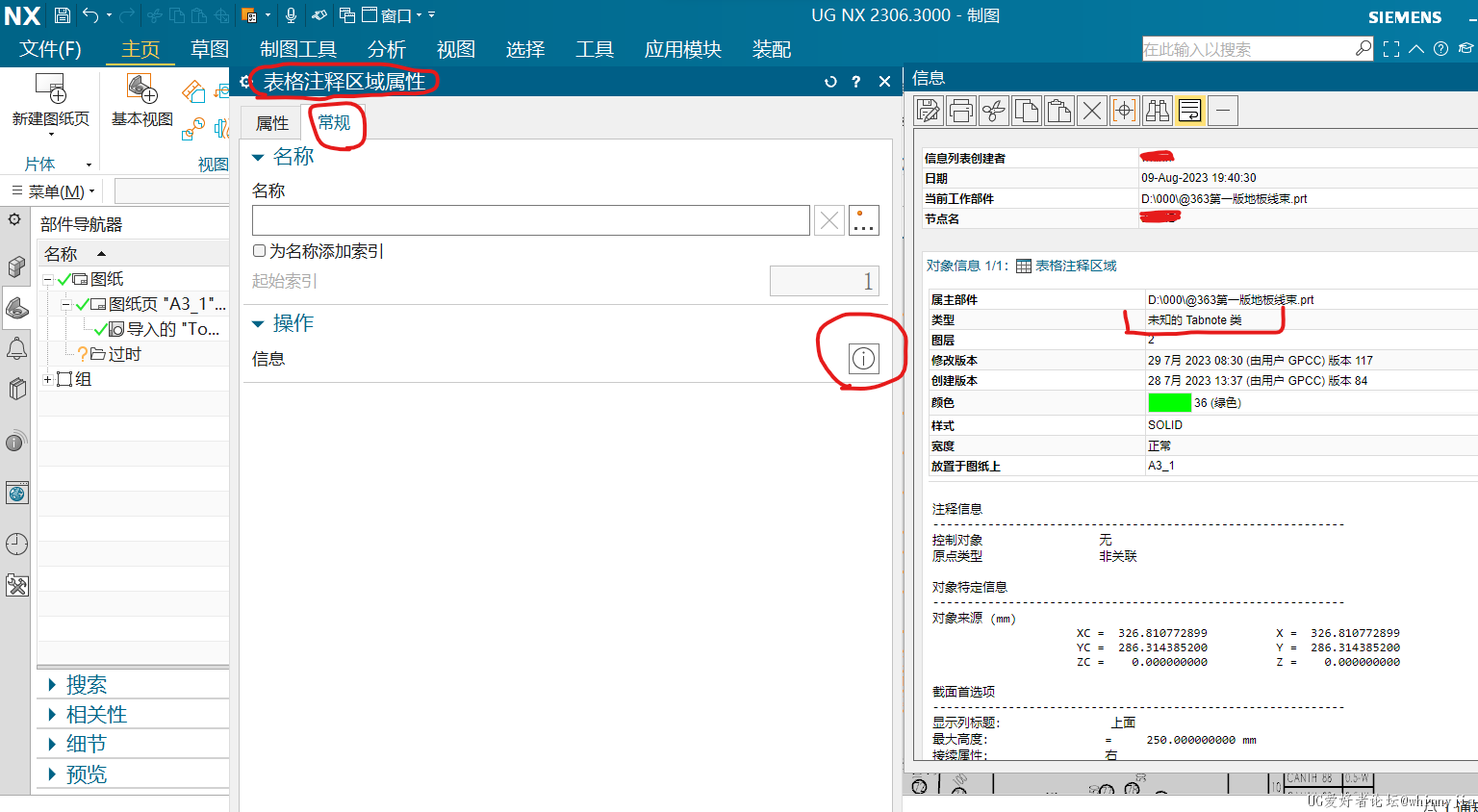Open the roles tools sidebar tab
1478x812 pixels.
point(16,585)
